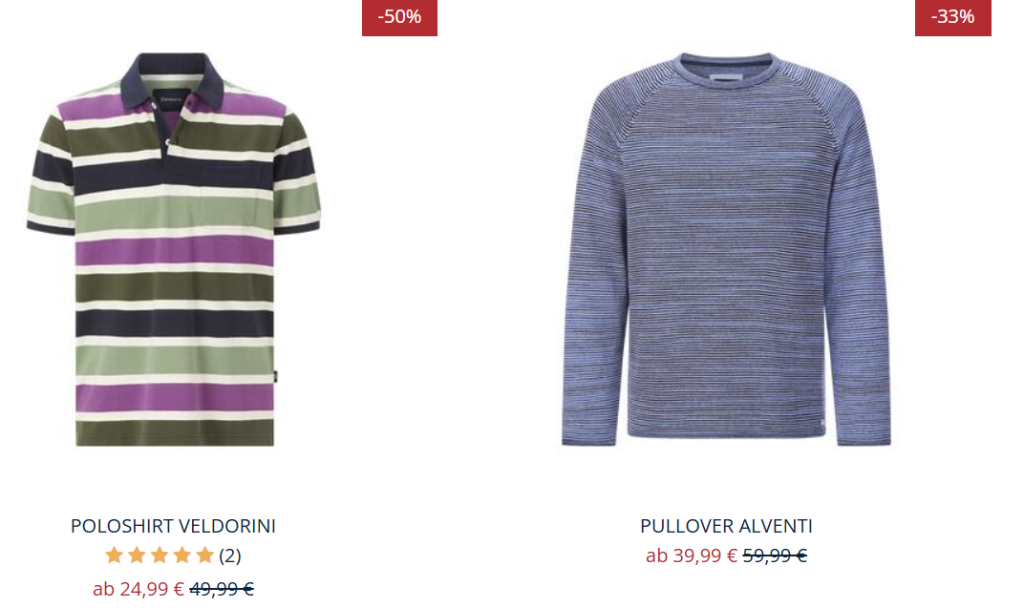The image size is (1024, 608).
Task: Click the crossed-out 49,99 € original price
Action: pos(221,589)
